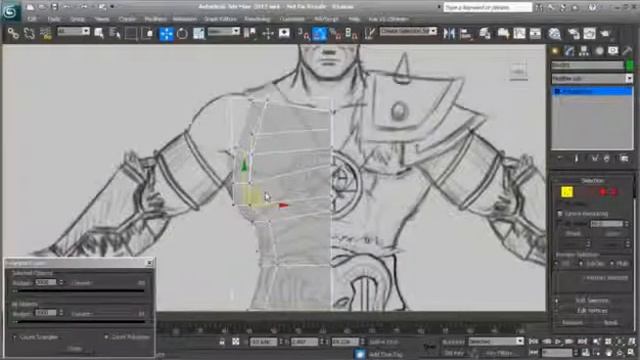Toggle the highlighted Angle Snap button

[320, 33]
